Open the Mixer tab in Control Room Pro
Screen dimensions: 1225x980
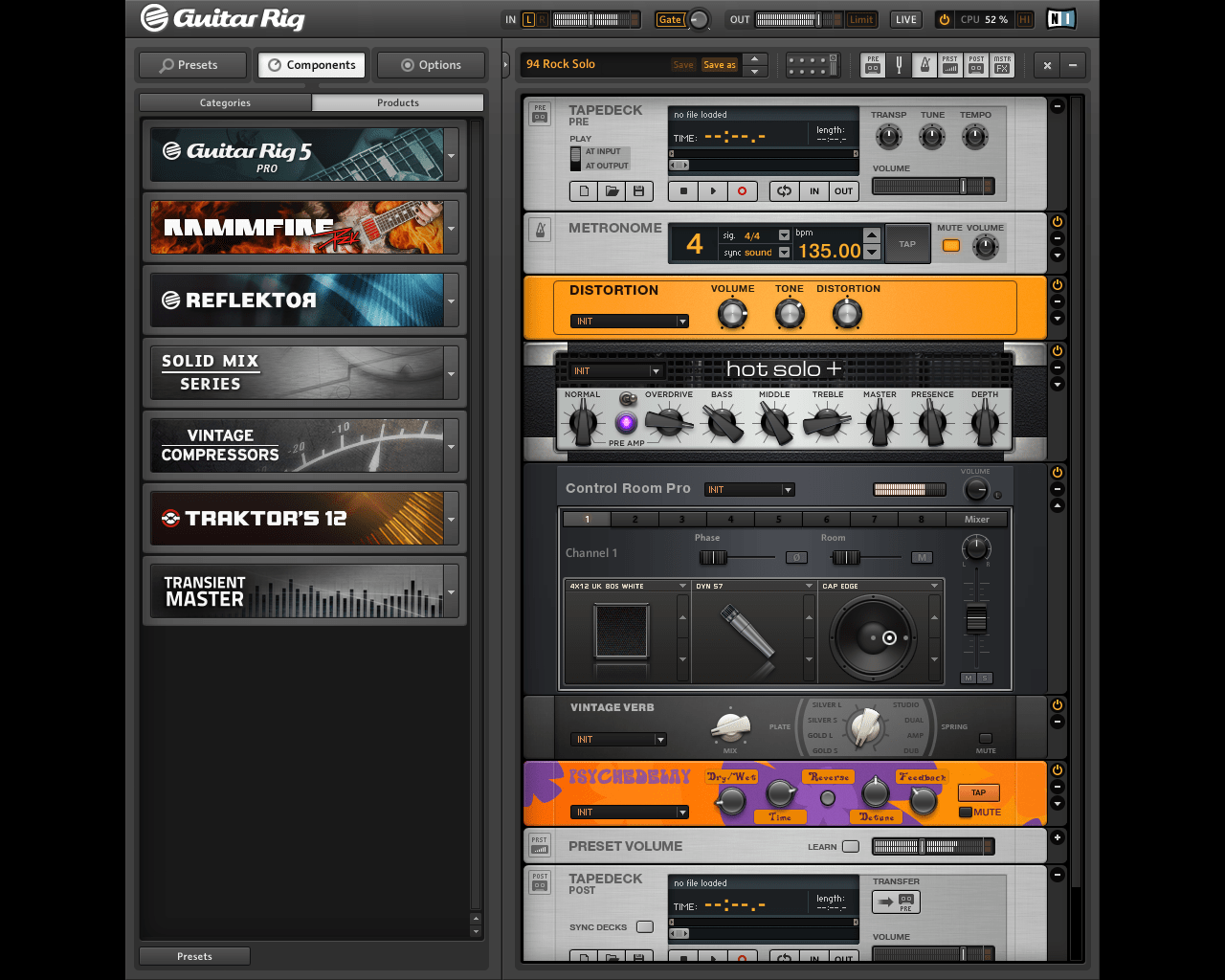(977, 519)
